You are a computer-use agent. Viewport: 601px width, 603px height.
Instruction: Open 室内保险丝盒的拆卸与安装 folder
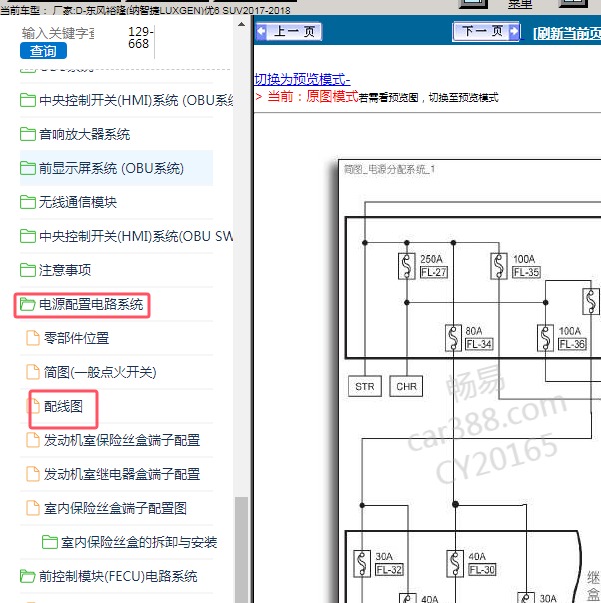130,542
